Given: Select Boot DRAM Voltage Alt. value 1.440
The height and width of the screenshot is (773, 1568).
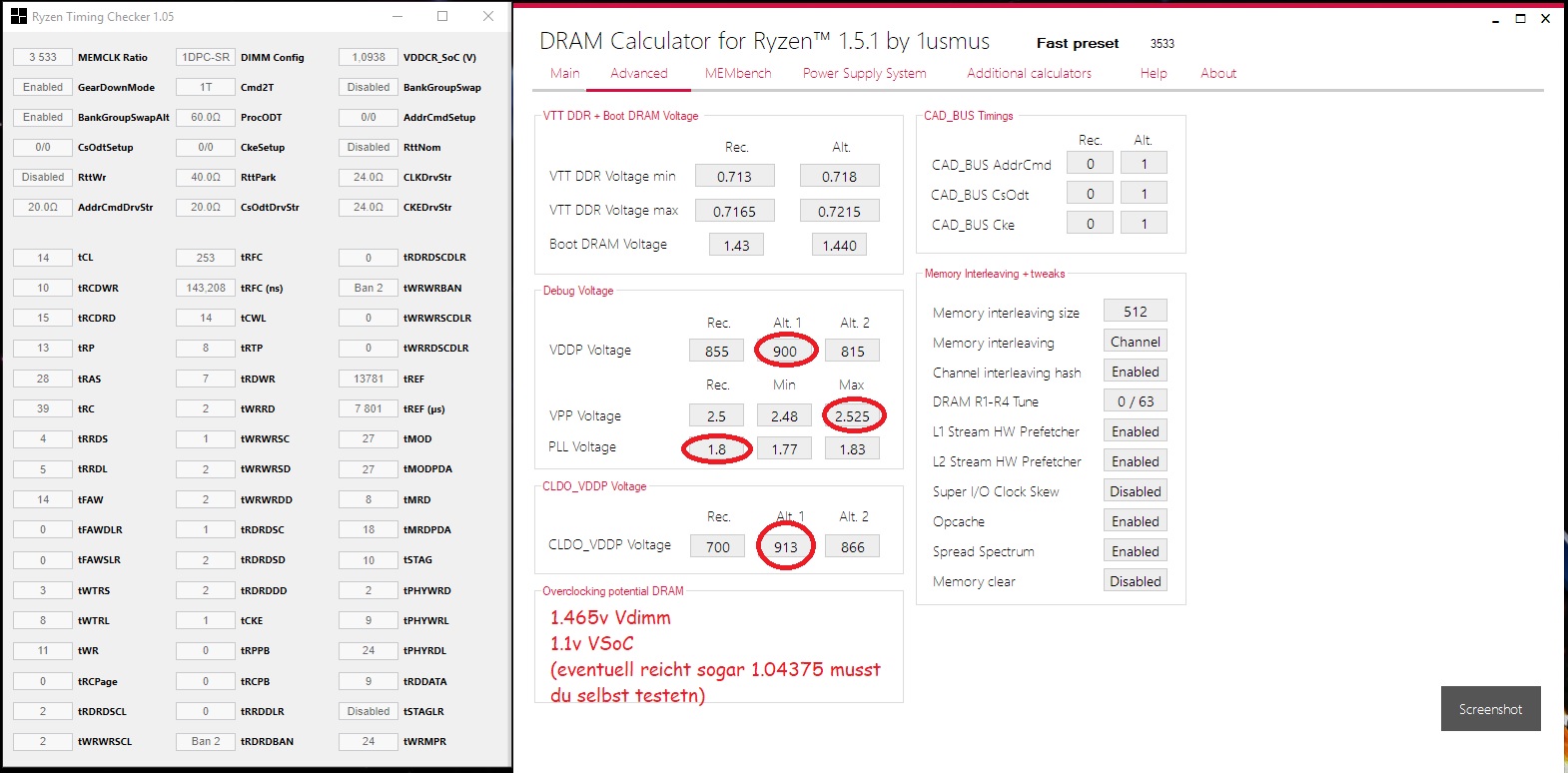Looking at the screenshot, I should (839, 246).
